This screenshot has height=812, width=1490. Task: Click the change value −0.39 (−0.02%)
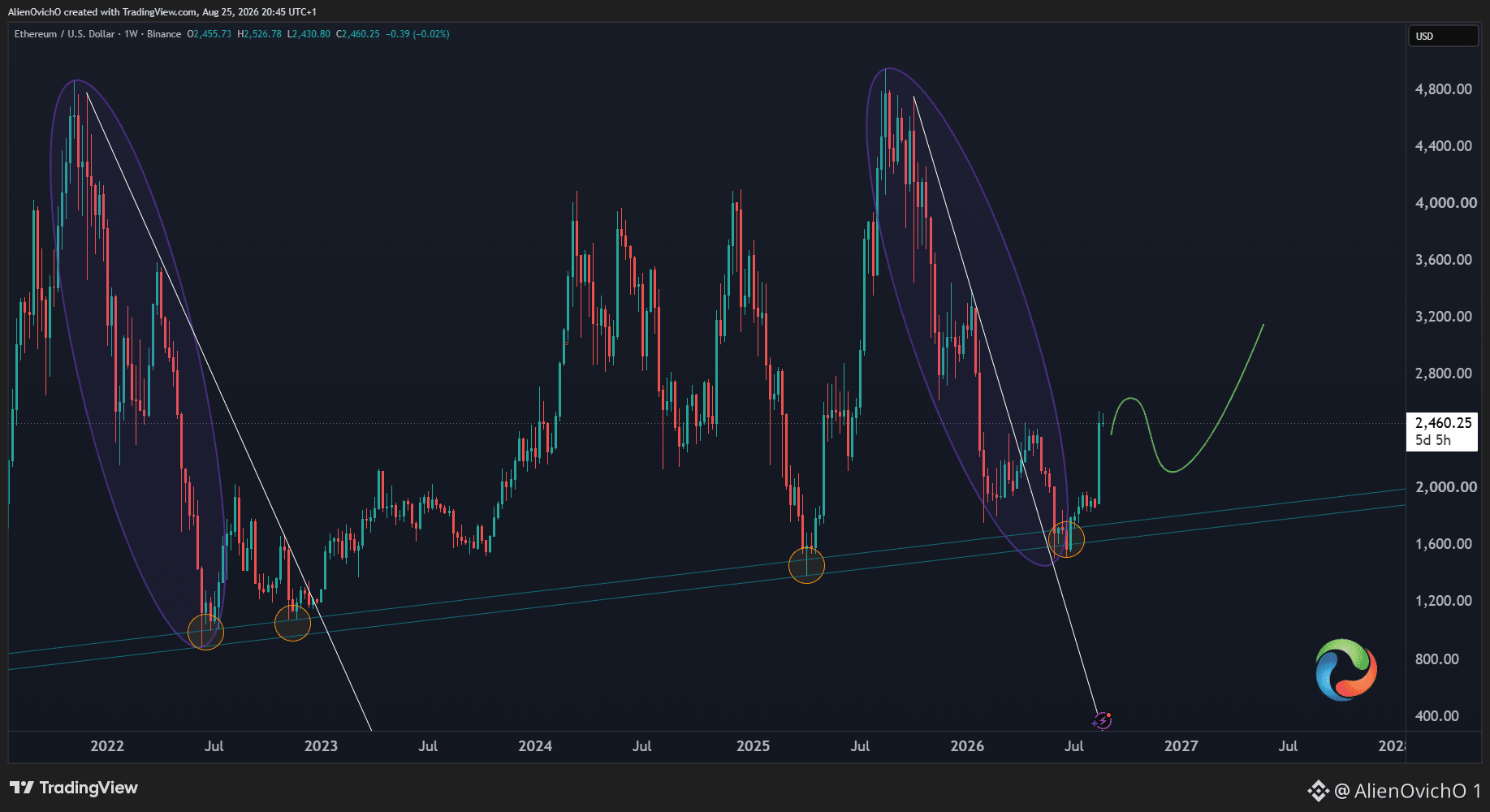tap(417, 34)
